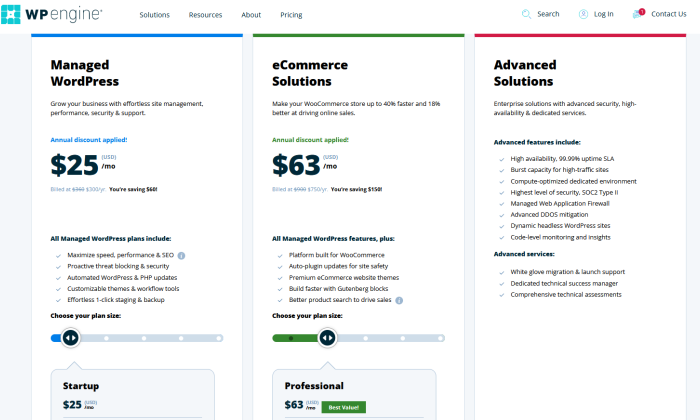Click the Best Value! badge on Professional plan

[x=343, y=407]
